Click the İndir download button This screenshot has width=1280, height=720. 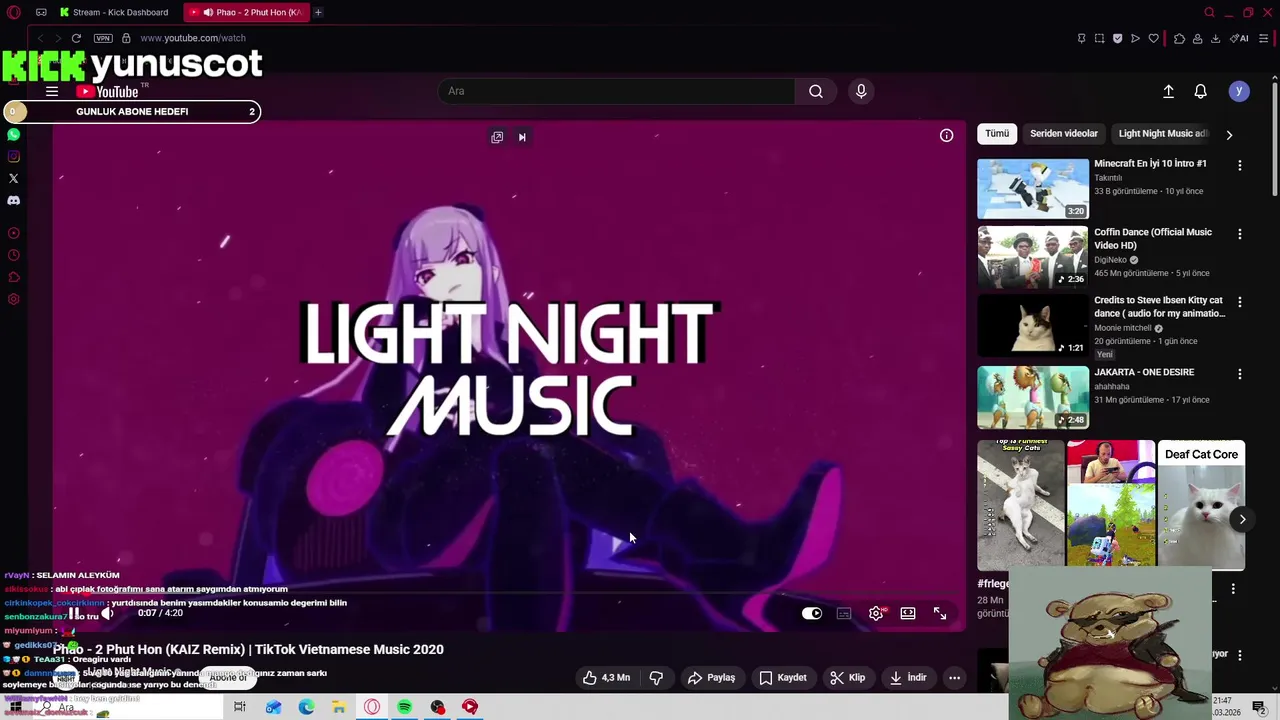coord(908,677)
